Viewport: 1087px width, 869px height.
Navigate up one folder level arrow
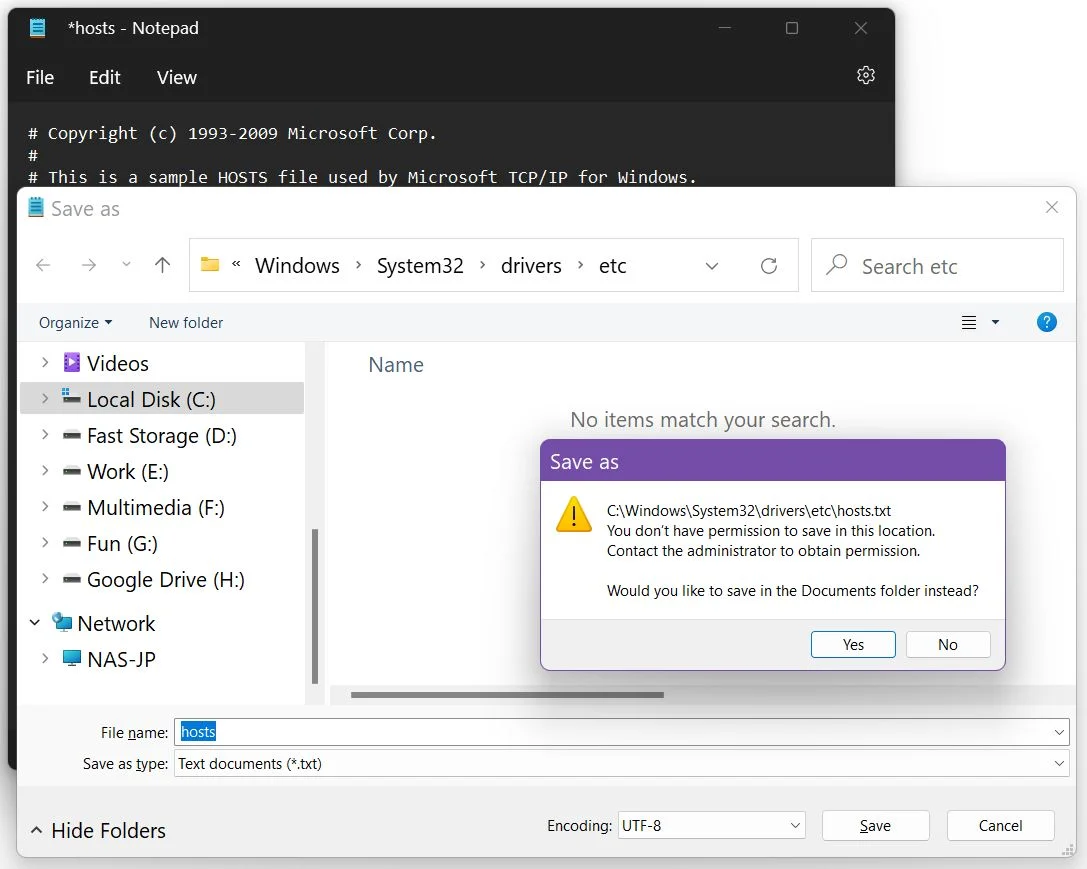(x=162, y=265)
